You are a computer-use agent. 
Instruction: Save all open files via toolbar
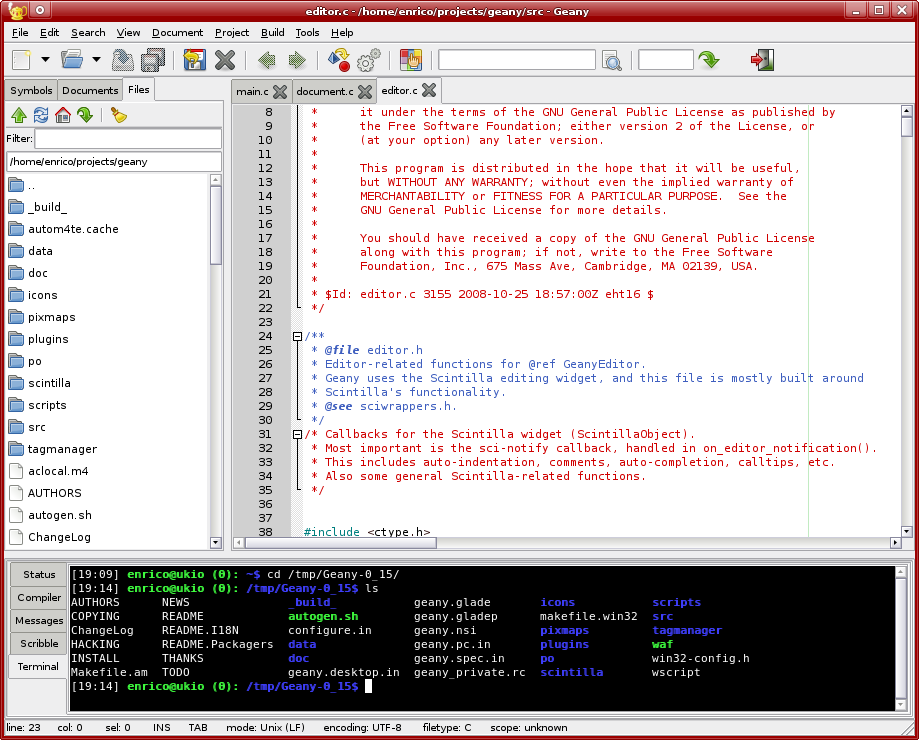pos(154,60)
